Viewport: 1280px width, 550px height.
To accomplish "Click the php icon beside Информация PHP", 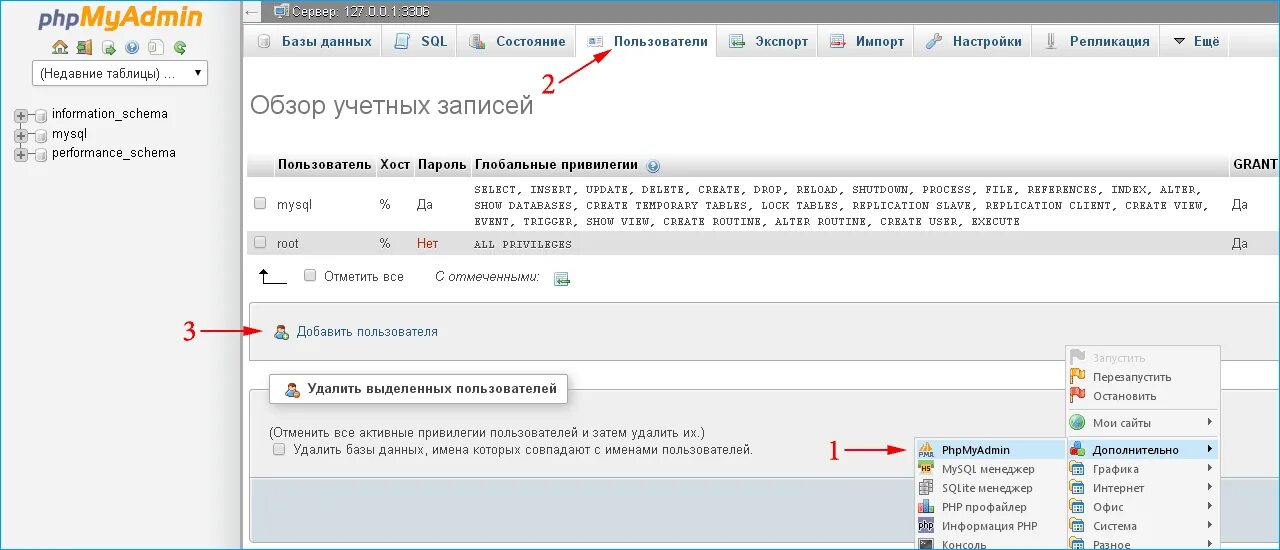I will (x=926, y=526).
